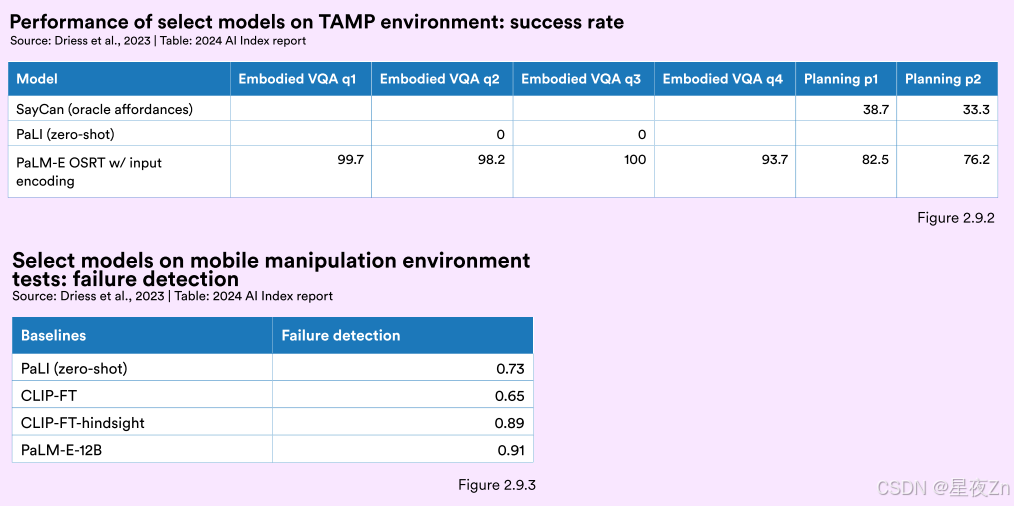Click the "Embodied VQA q4" column header
Viewport: 1014px width, 506px height.
(725, 80)
